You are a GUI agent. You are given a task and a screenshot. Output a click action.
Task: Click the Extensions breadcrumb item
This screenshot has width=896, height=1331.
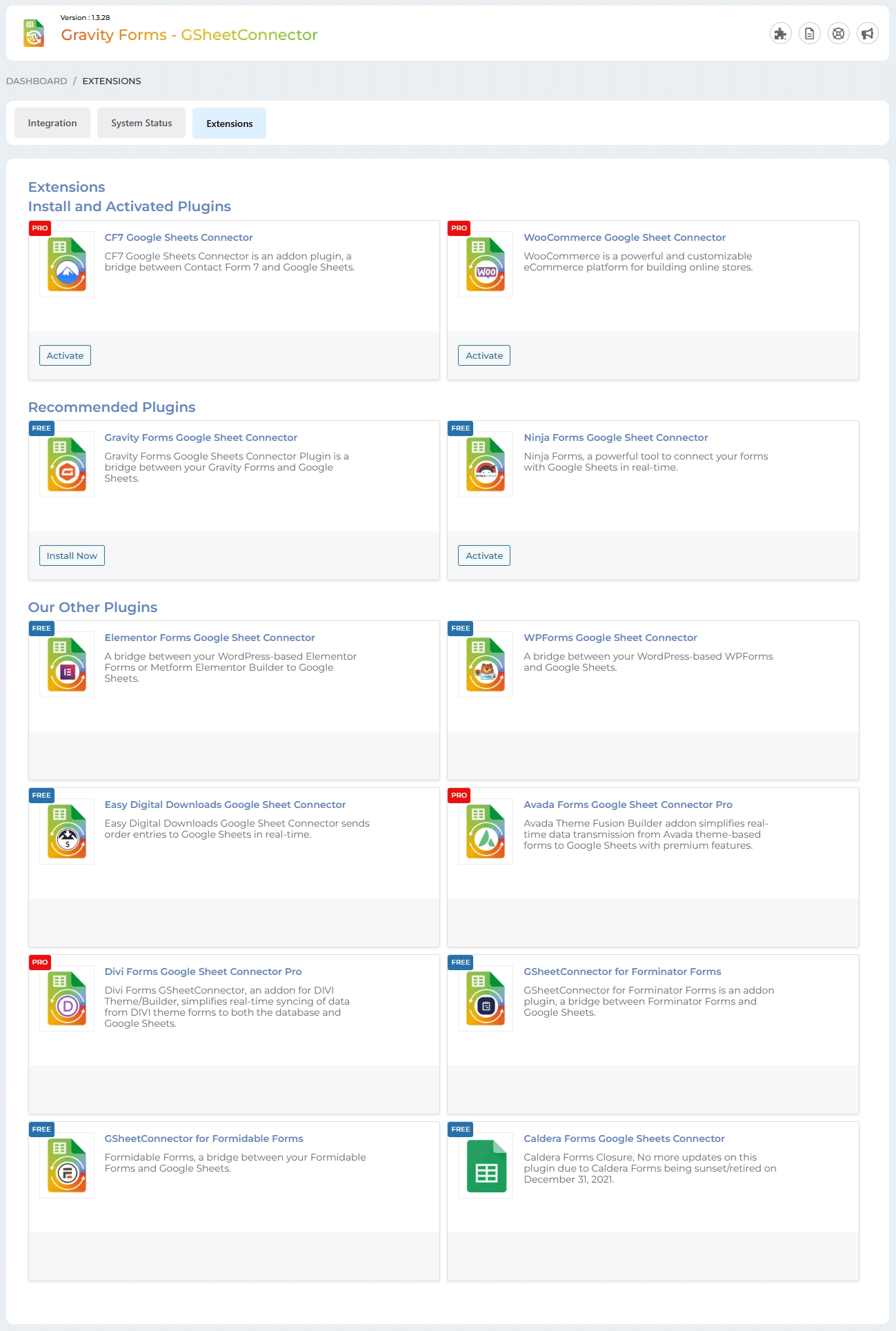(x=112, y=81)
